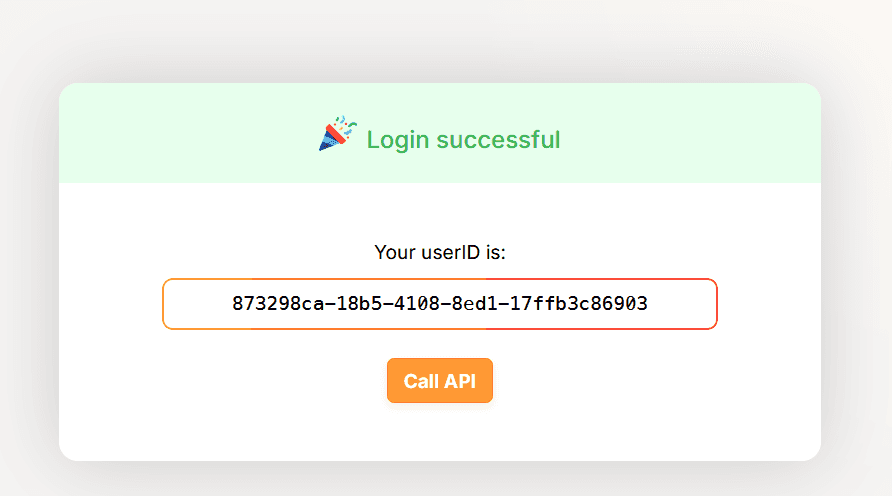Select the userID value box
The image size is (892, 496).
pyautogui.click(x=440, y=304)
